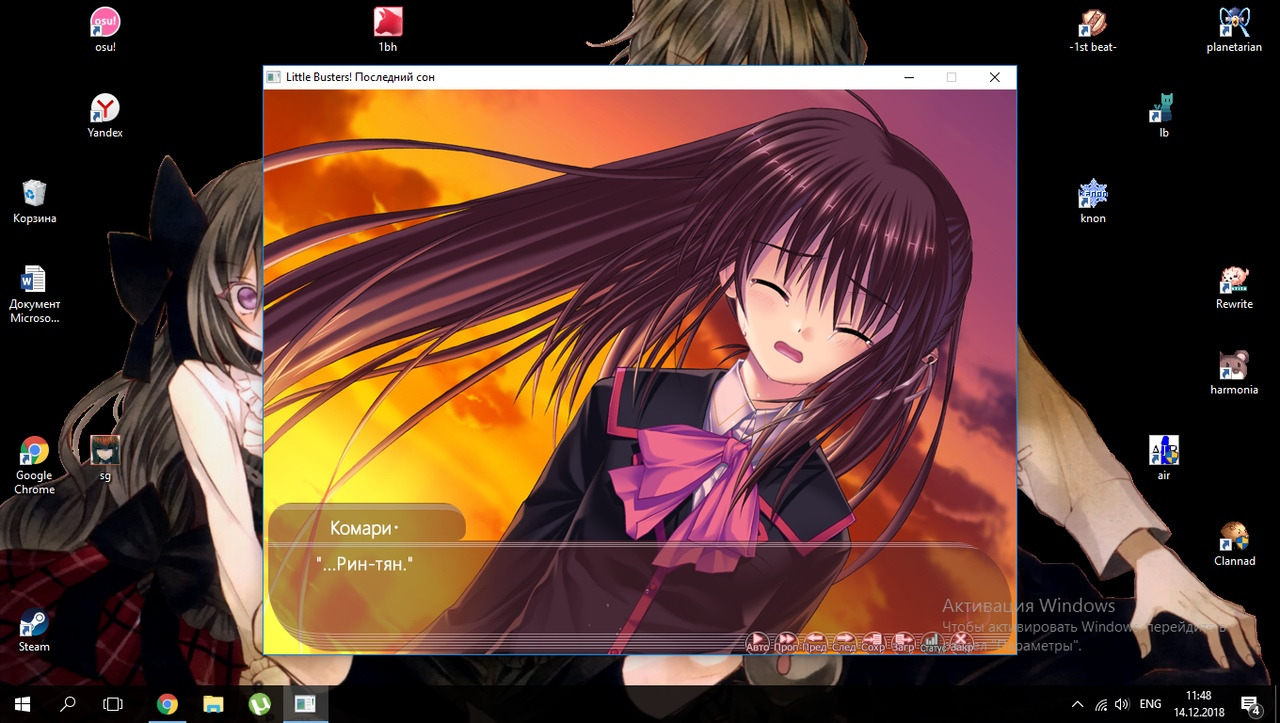This screenshot has width=1280, height=723.
Task: Click the dialogue text box to advance
Action: (x=640, y=590)
